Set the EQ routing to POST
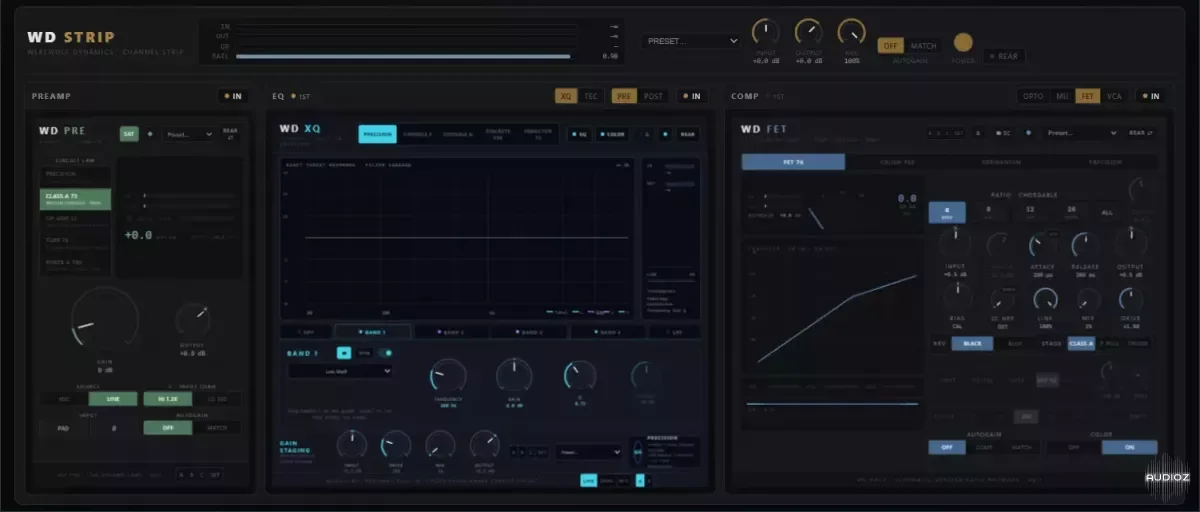The width and height of the screenshot is (1200, 512). point(653,96)
